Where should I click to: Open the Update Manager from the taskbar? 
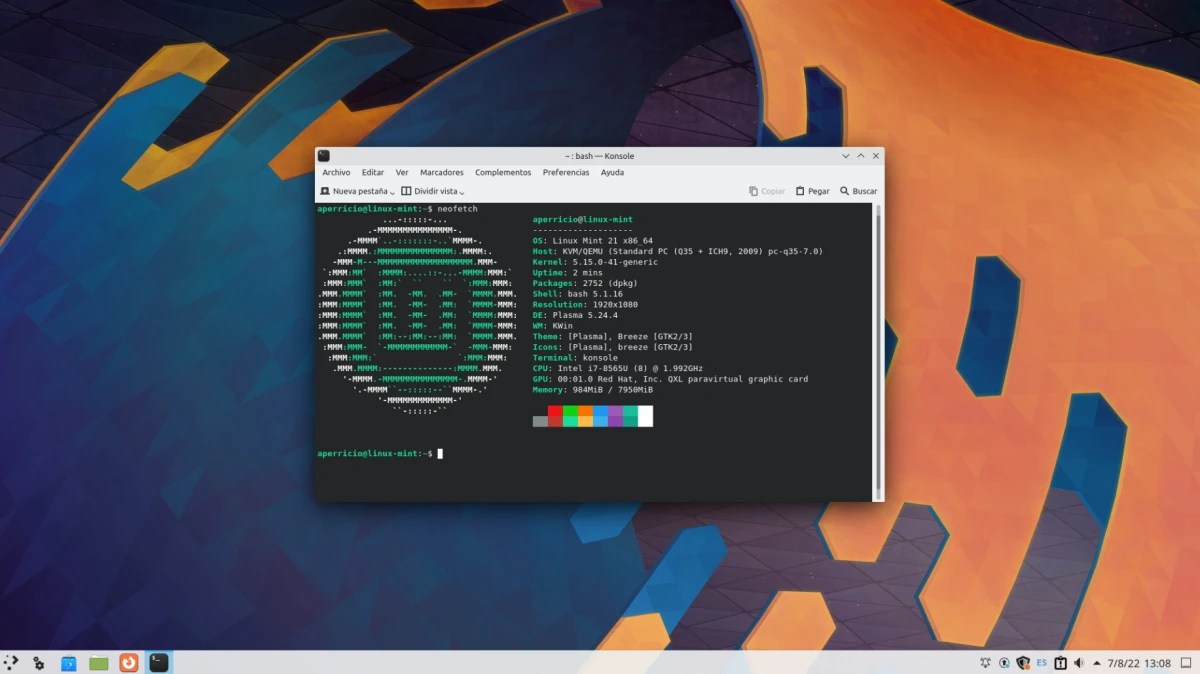[x=128, y=662]
